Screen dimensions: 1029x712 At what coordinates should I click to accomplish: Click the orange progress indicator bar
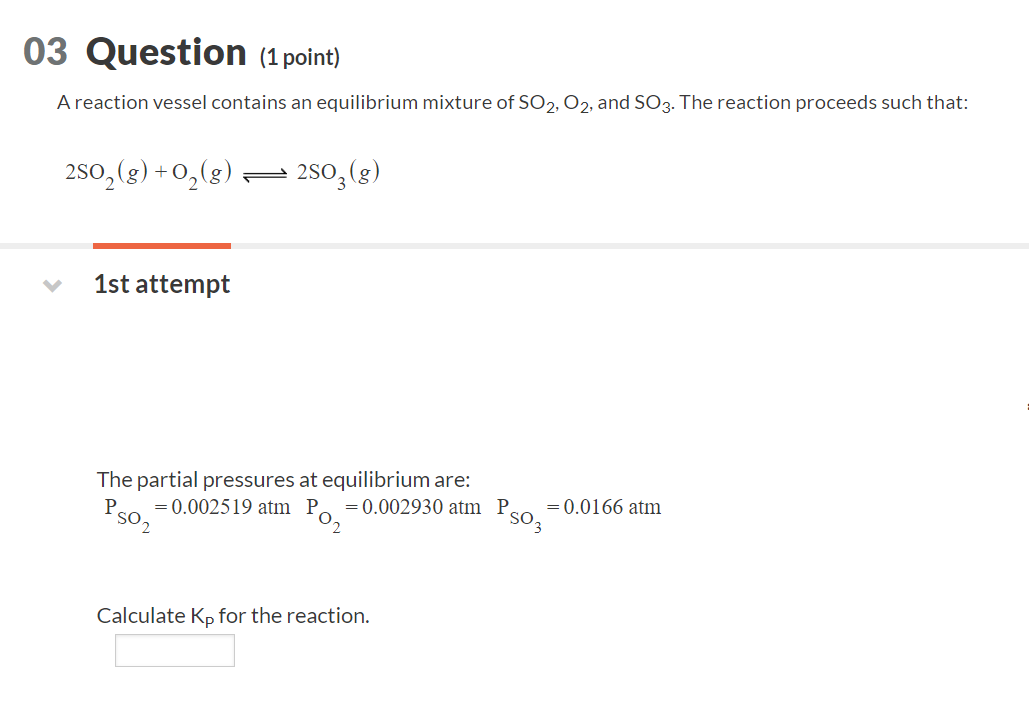point(161,245)
